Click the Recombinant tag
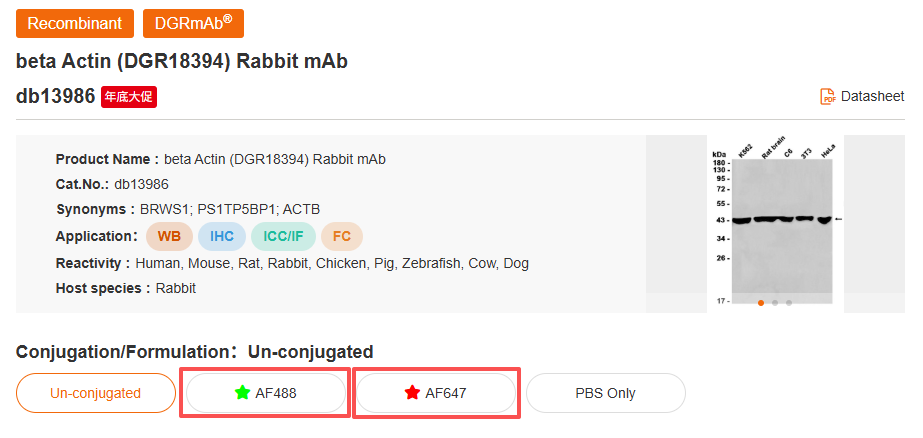 (x=75, y=24)
